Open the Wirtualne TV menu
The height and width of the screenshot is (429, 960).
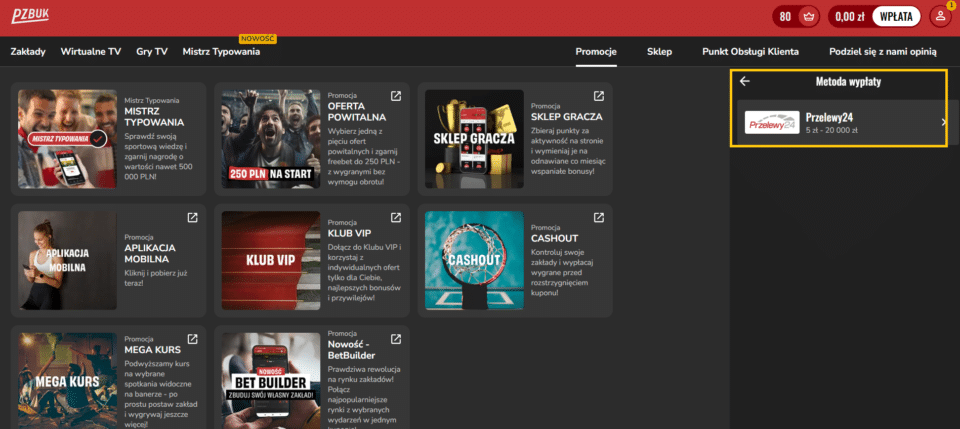pos(91,52)
